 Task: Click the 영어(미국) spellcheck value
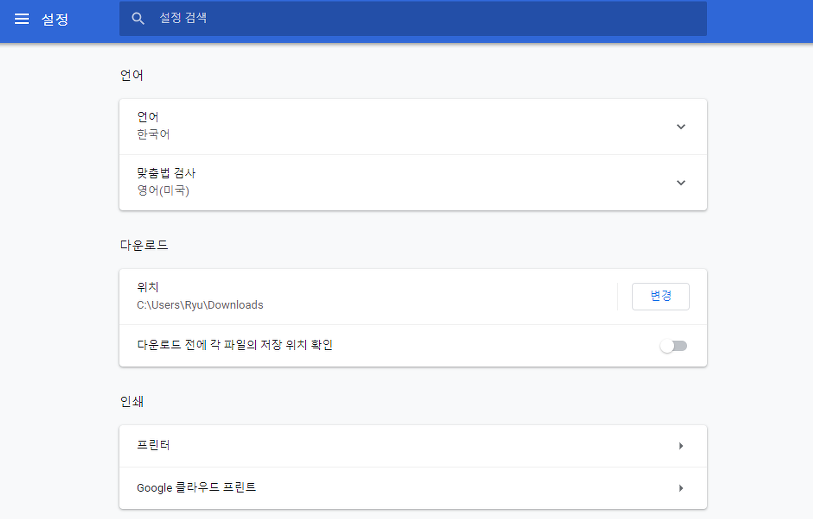pyautogui.click(x=163, y=190)
